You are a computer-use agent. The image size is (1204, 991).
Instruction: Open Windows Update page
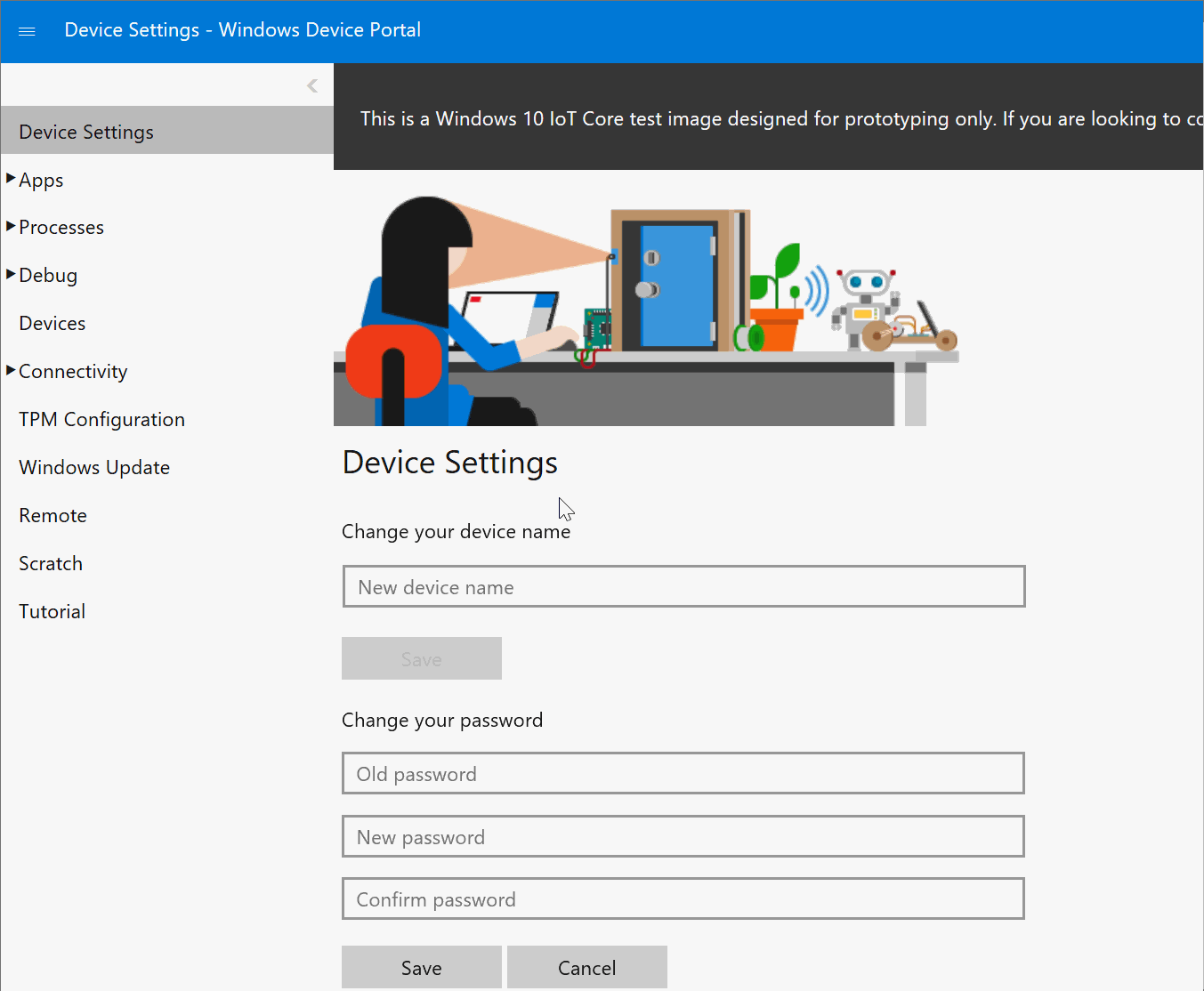pyautogui.click(x=94, y=468)
